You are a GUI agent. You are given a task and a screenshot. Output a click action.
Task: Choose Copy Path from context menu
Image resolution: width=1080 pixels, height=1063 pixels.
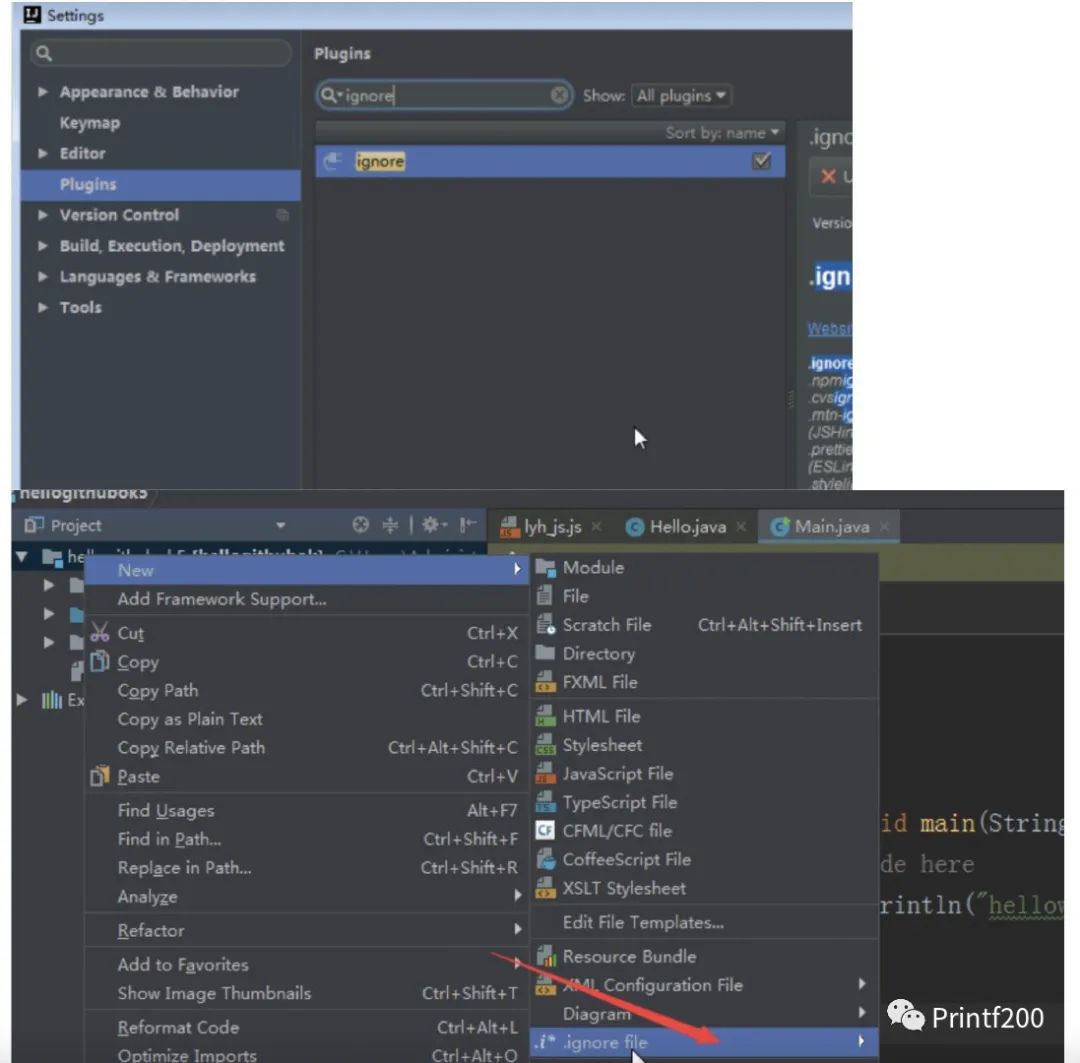pos(307,690)
